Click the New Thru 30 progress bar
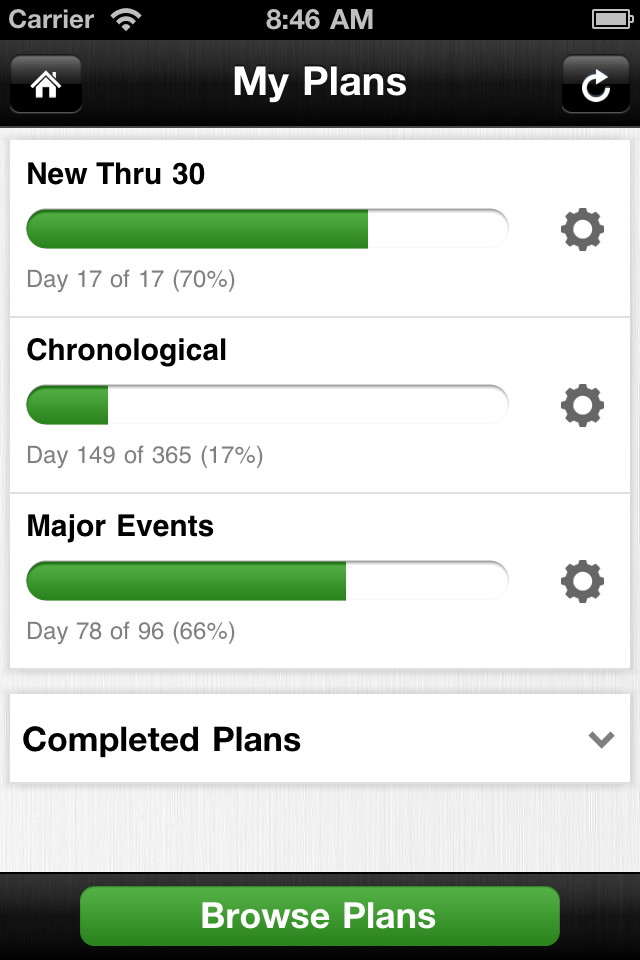 coord(267,229)
